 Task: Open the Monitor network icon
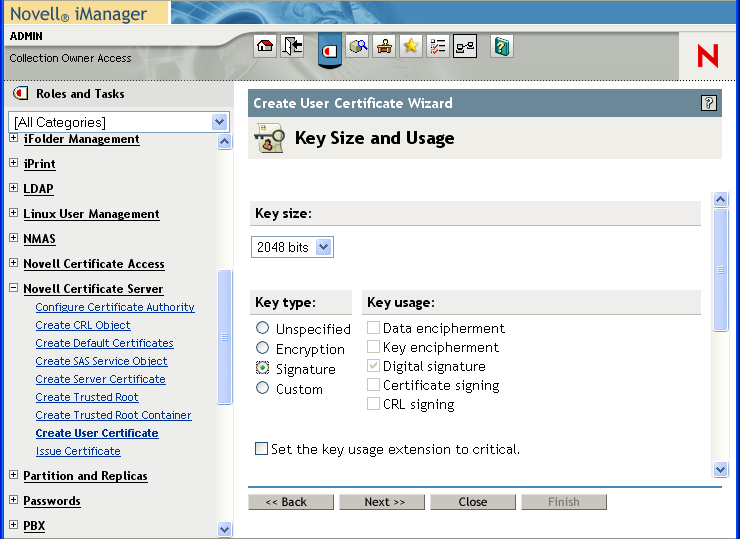point(465,46)
